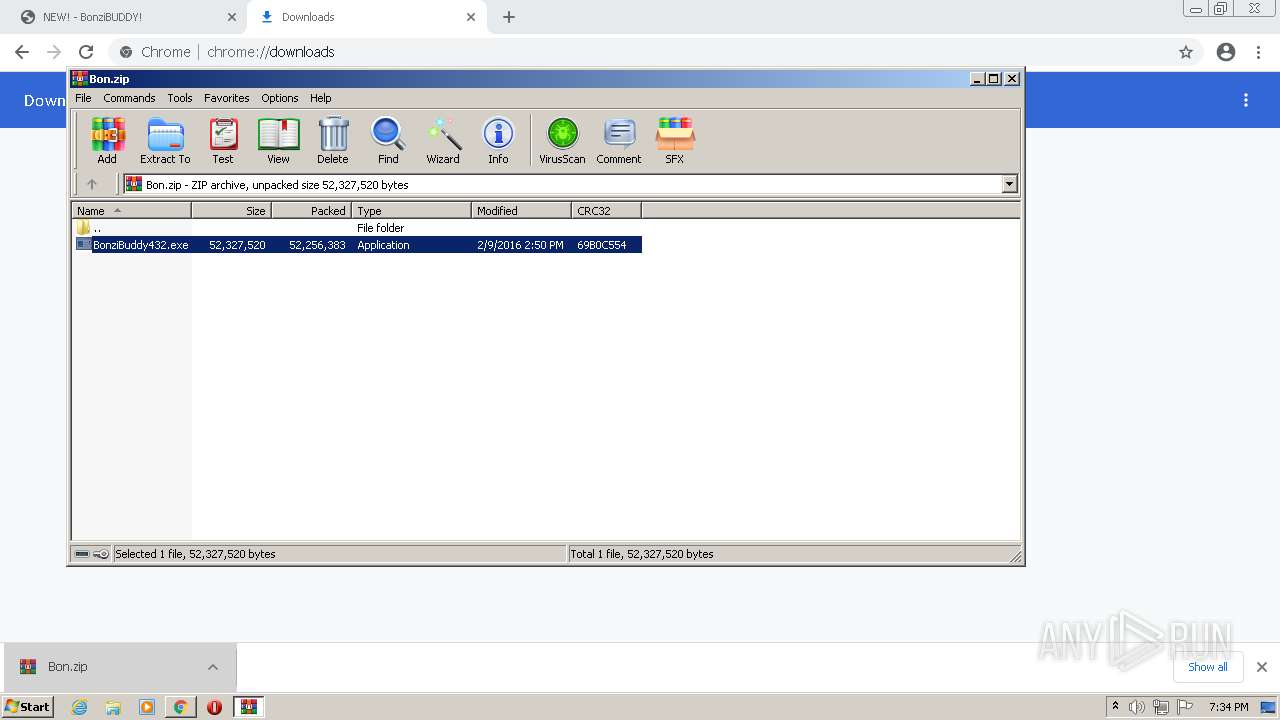
Task: Click the 7:34 PM taskbar clock
Action: (1228, 707)
